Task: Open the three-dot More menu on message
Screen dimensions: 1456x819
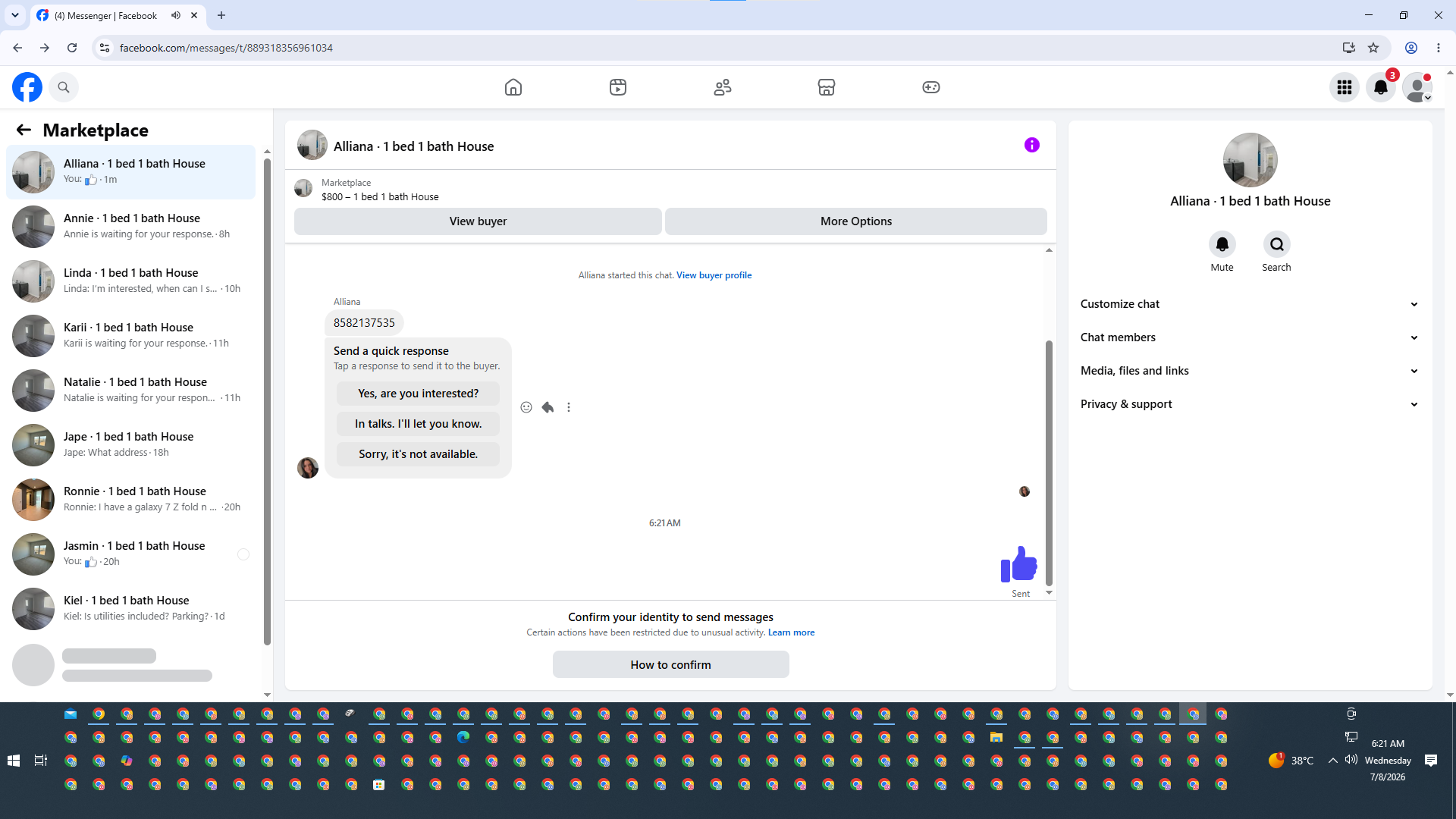Action: pyautogui.click(x=569, y=407)
